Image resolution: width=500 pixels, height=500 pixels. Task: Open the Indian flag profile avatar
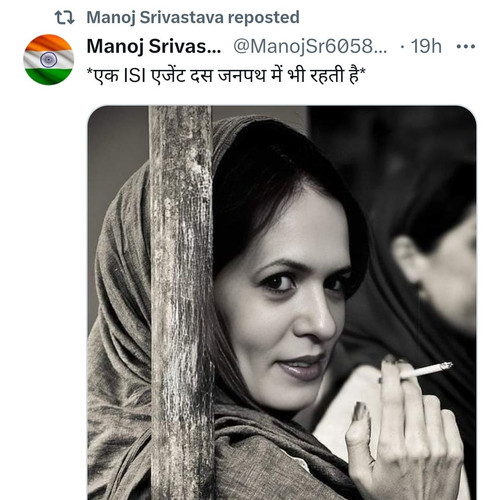tap(49, 59)
